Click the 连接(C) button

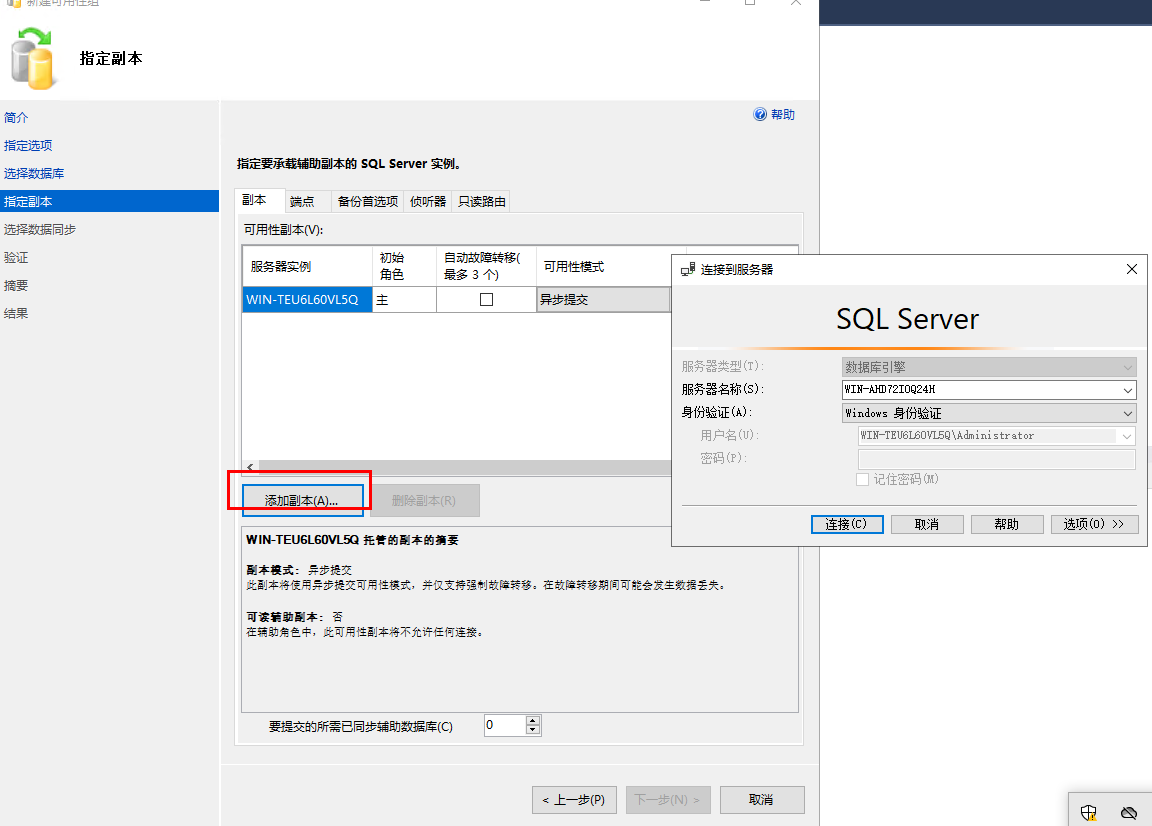click(x=846, y=524)
